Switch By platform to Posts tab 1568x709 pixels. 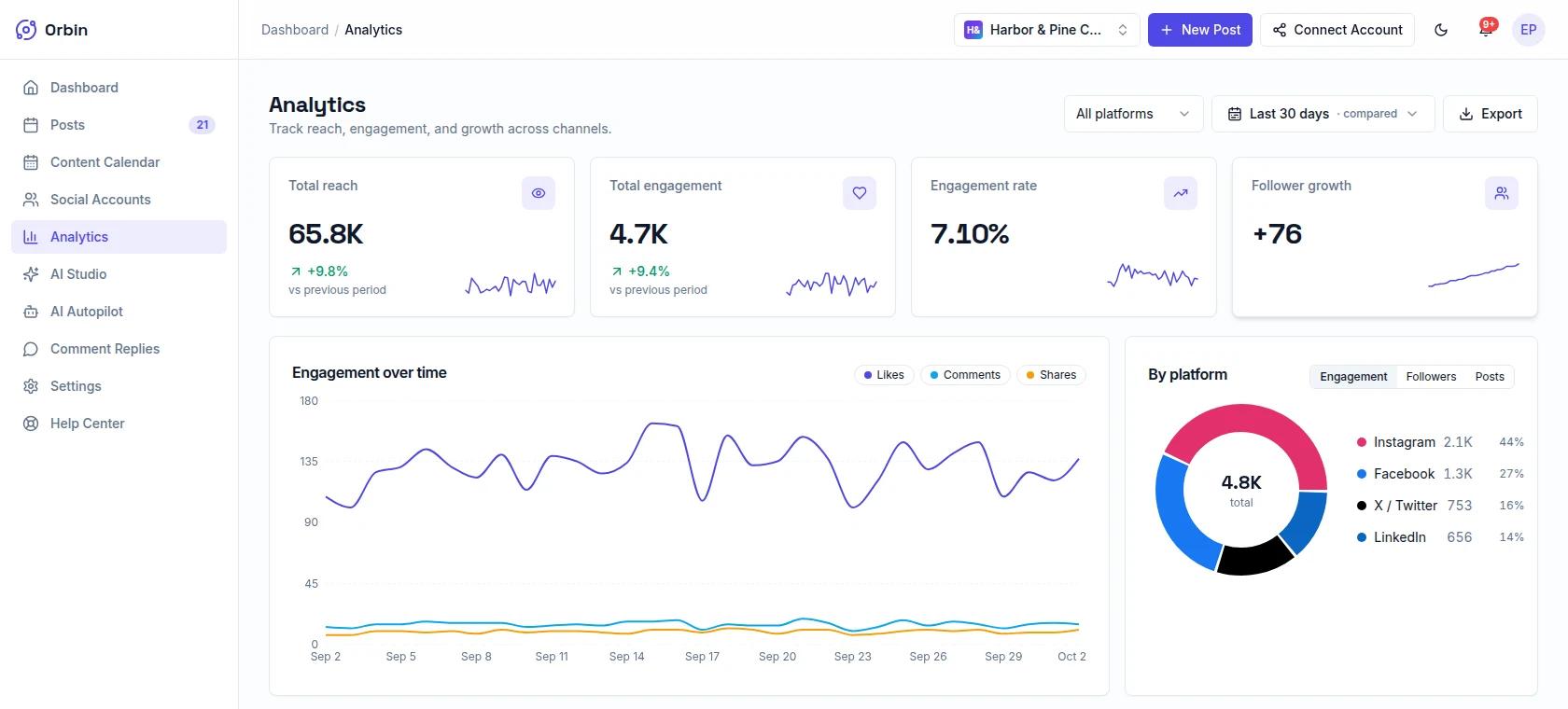click(1490, 377)
